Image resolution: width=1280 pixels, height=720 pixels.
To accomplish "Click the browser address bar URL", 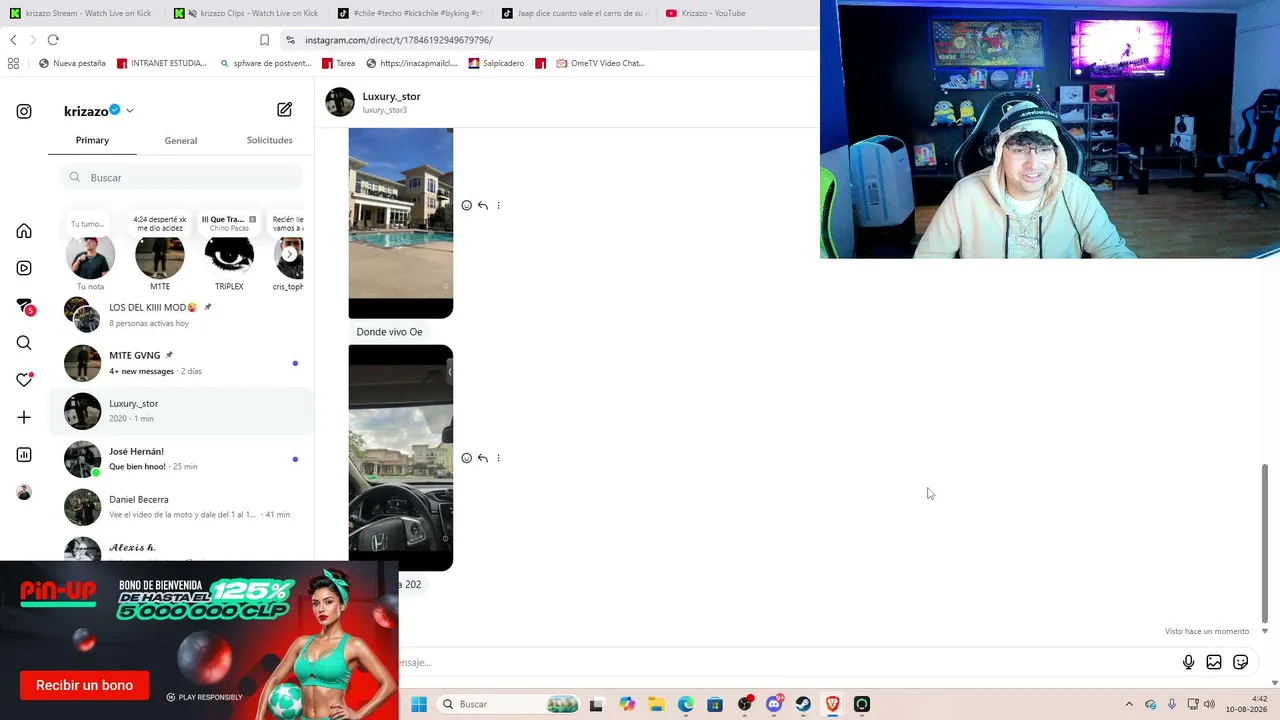I will pyautogui.click(x=399, y=40).
